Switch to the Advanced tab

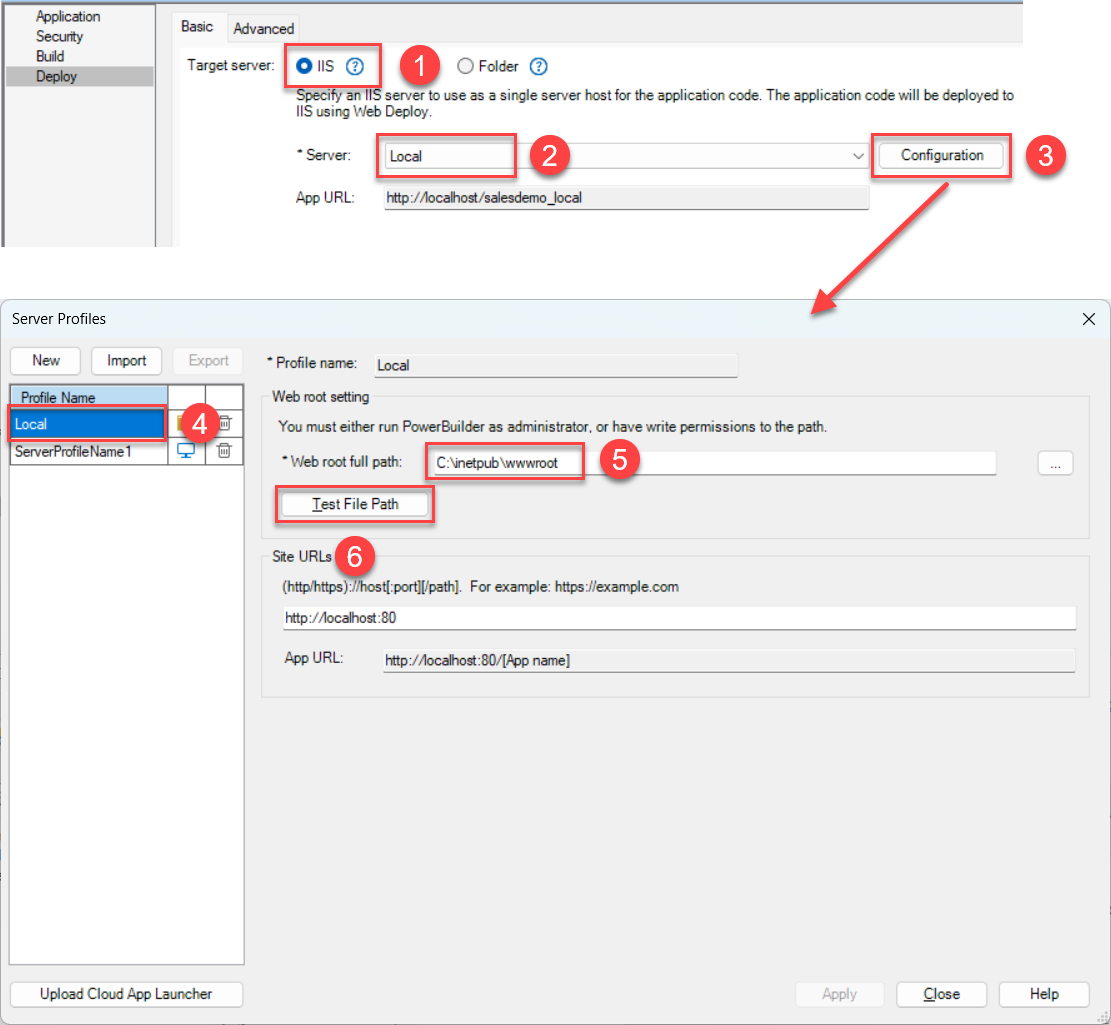click(x=263, y=29)
